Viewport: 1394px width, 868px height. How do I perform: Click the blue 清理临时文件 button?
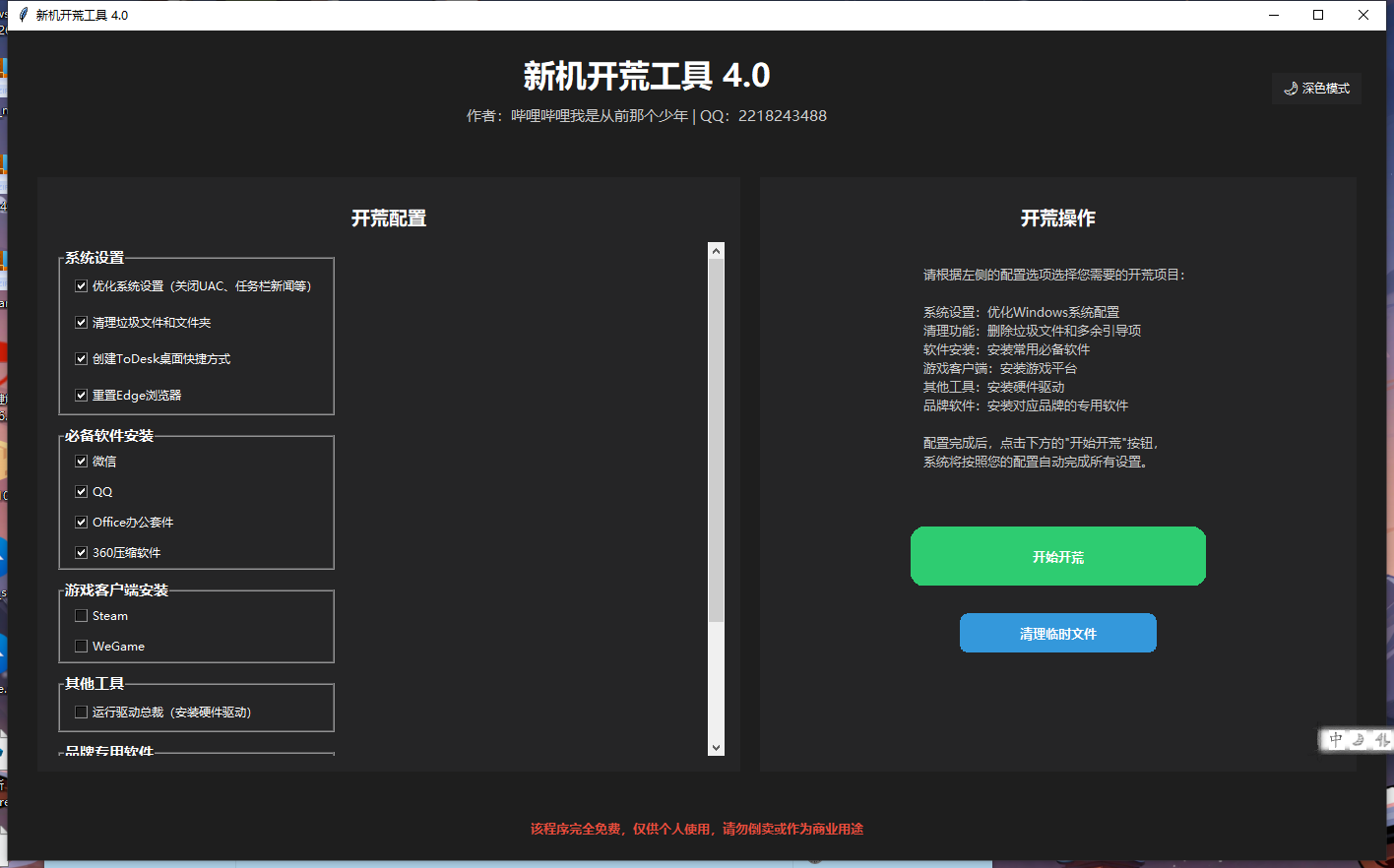(x=1058, y=633)
